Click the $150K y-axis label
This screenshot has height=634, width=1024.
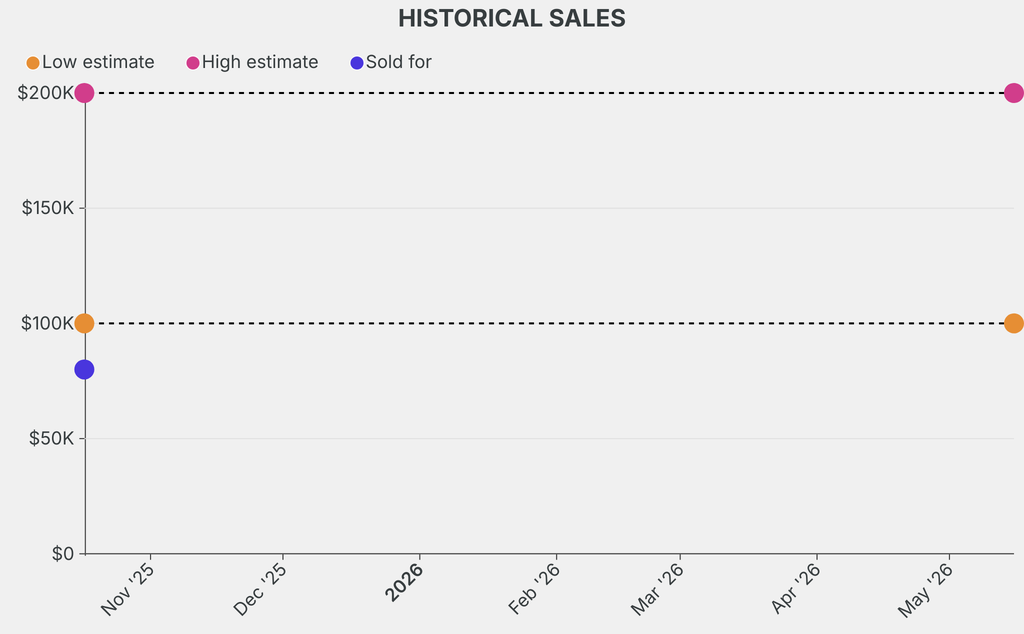click(x=47, y=208)
